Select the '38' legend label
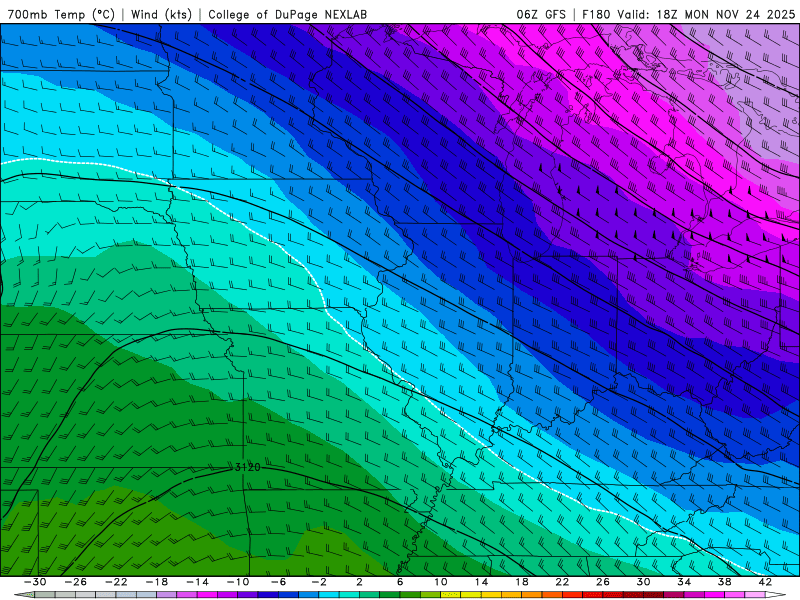The width and height of the screenshot is (800, 600). pos(724,582)
